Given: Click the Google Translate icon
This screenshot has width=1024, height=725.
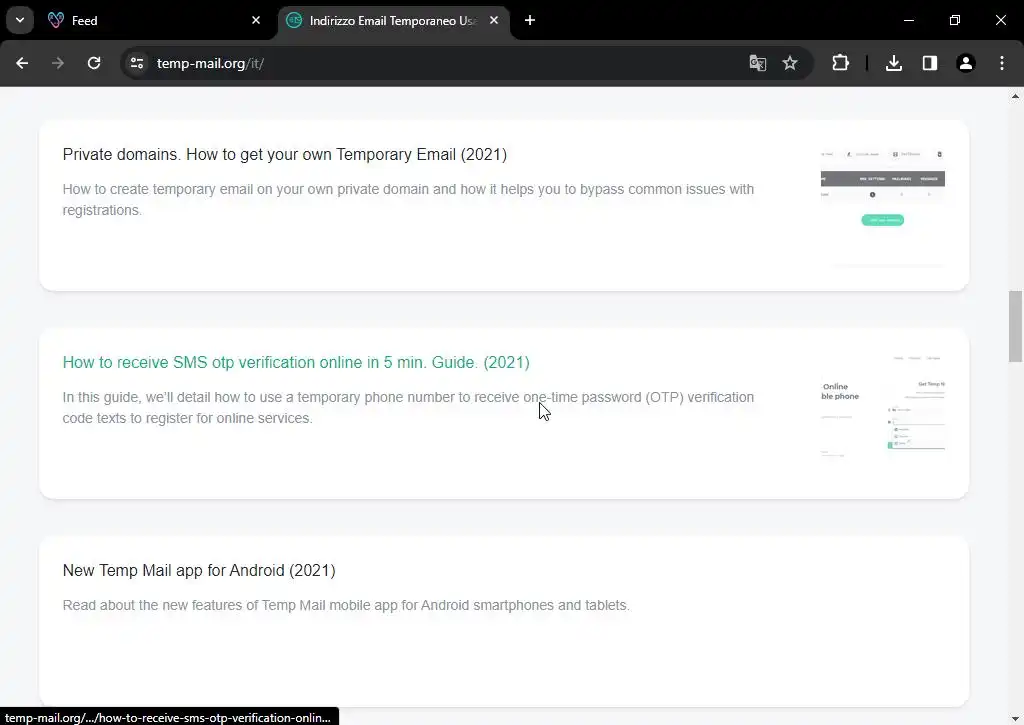Looking at the screenshot, I should click(758, 63).
